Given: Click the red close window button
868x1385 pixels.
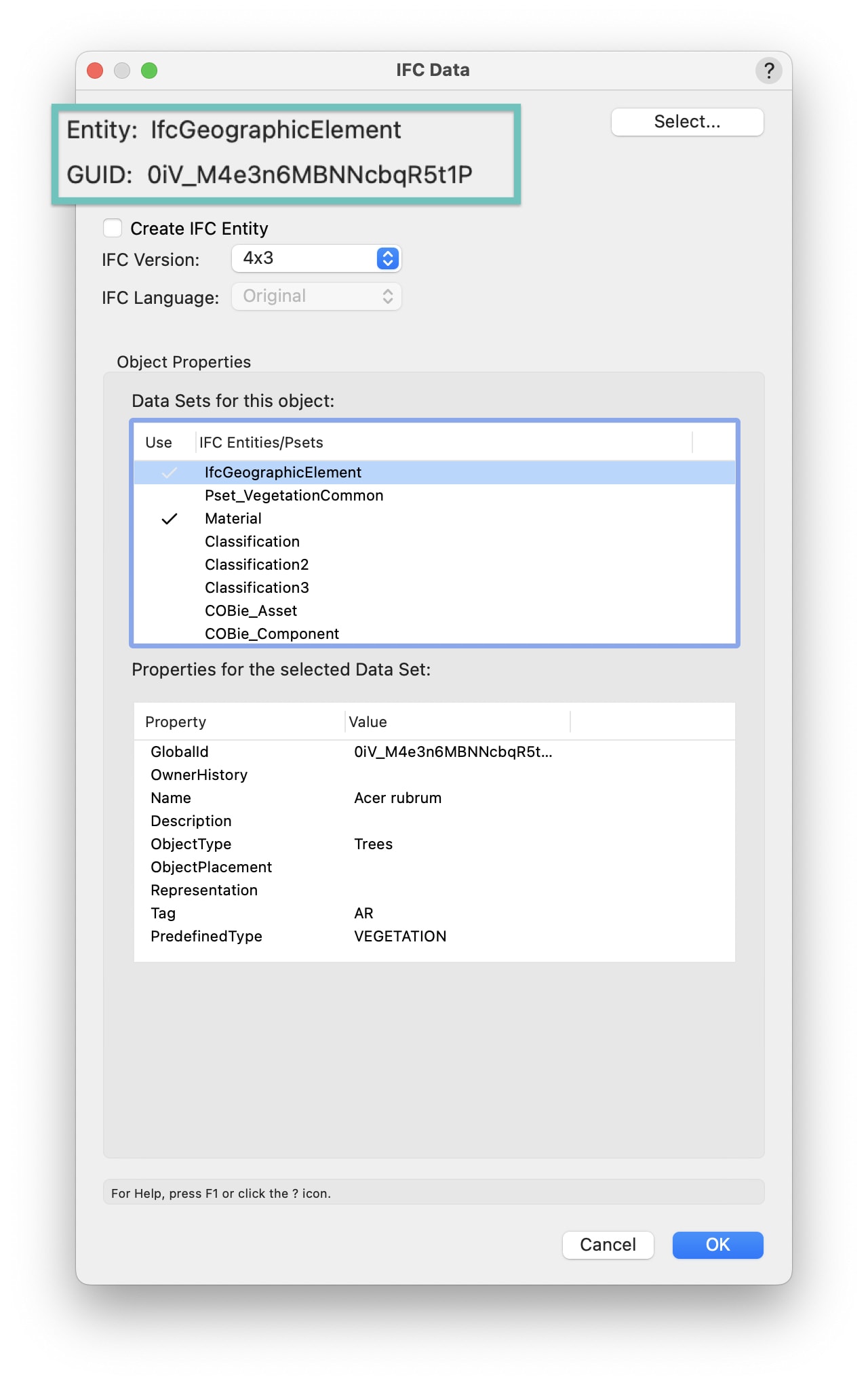Looking at the screenshot, I should [x=95, y=71].
